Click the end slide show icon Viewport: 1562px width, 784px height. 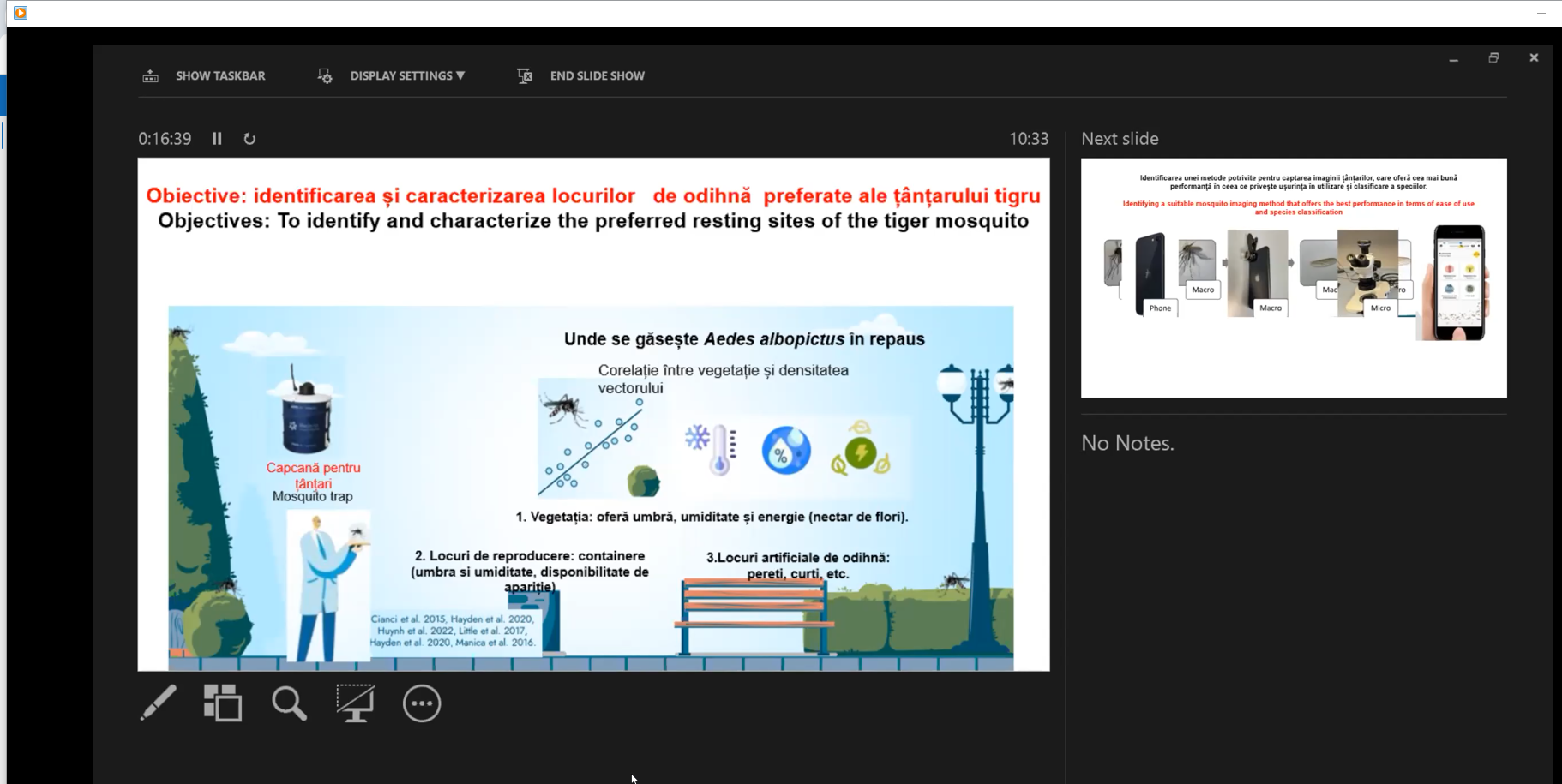[525, 76]
